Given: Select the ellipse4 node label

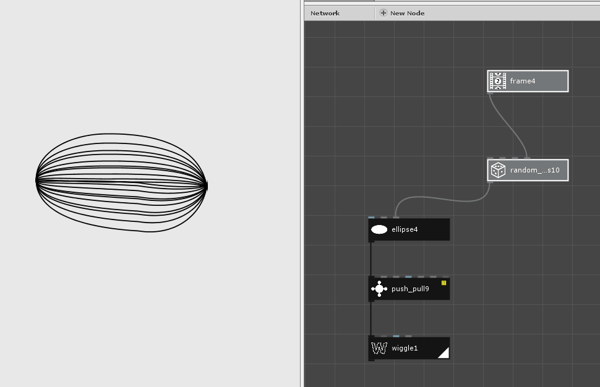Looking at the screenshot, I should (404, 230).
